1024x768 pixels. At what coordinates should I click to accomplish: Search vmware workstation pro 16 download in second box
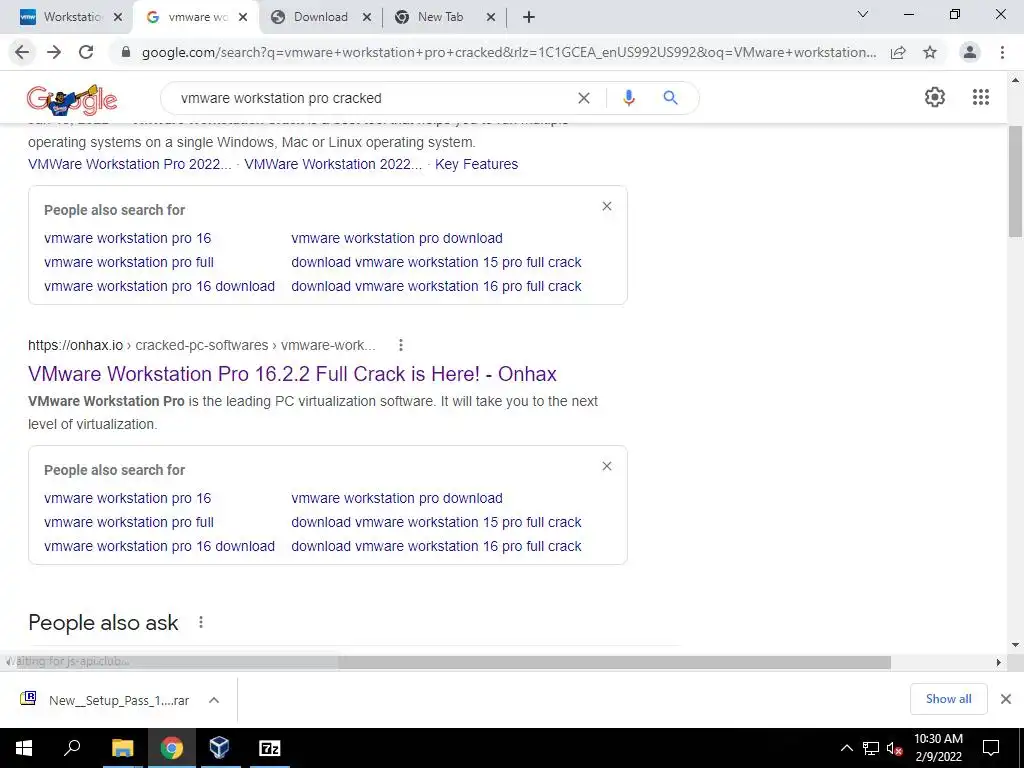click(159, 546)
